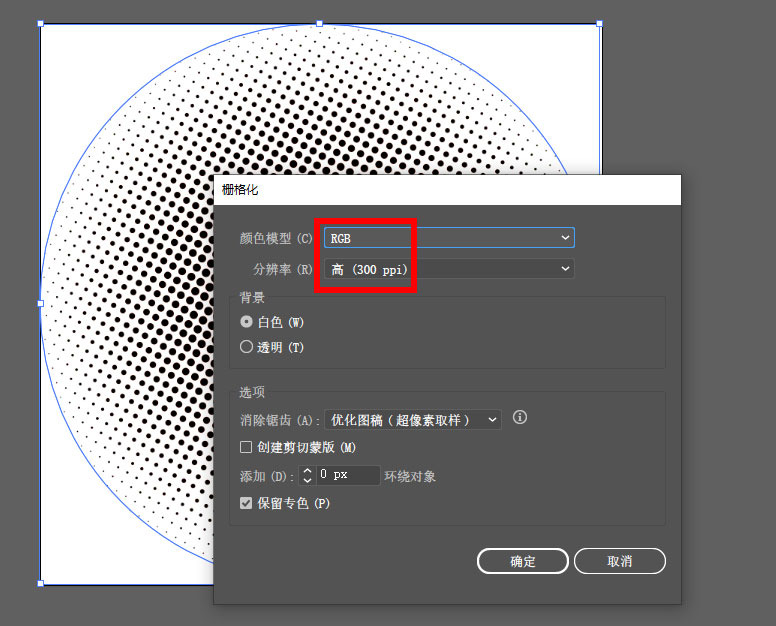This screenshot has width=776, height=626.
Task: Click the top-right selection handle of artwork
Action: tap(599, 23)
